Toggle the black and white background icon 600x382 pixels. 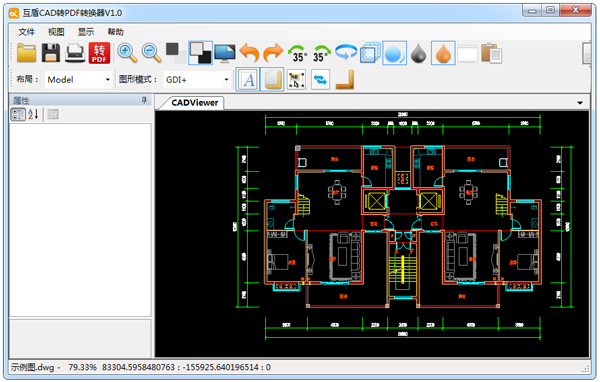201,53
